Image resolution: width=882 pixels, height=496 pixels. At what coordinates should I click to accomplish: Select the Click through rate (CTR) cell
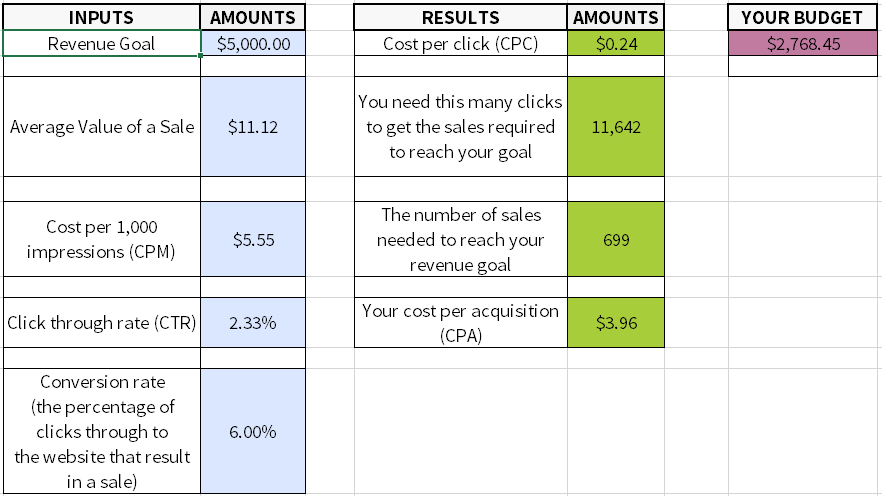click(x=102, y=322)
